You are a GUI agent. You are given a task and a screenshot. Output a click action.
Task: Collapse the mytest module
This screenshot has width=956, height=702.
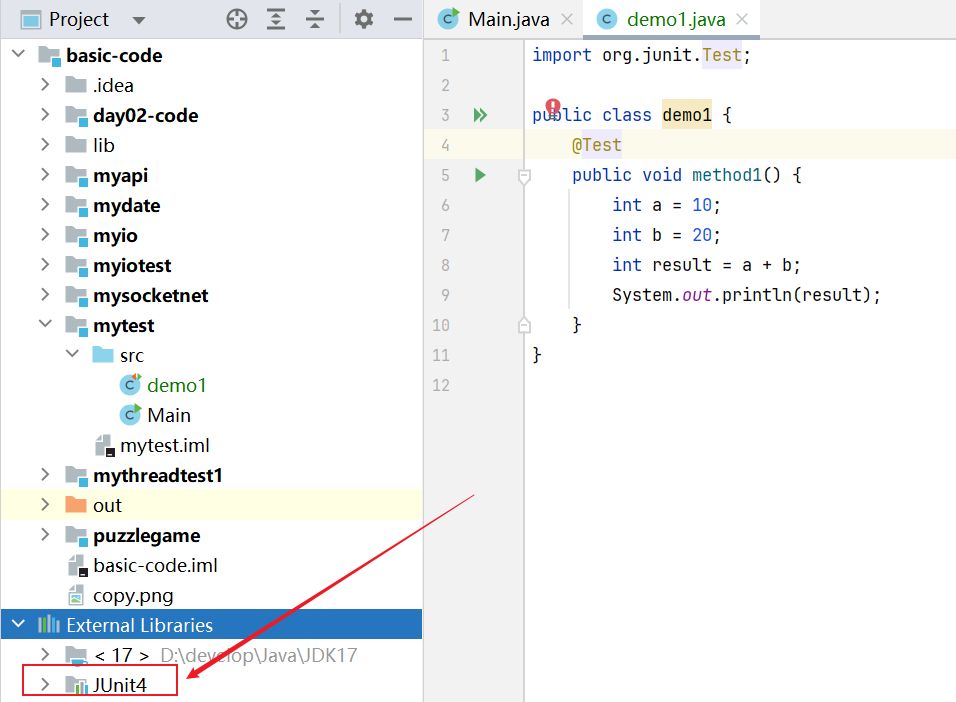point(43,325)
